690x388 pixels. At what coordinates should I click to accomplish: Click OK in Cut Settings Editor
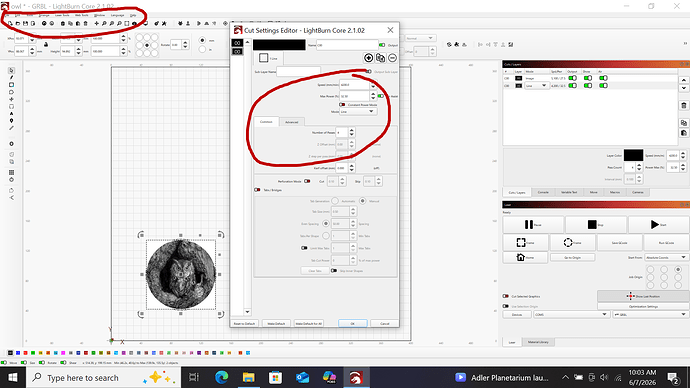pyautogui.click(x=352, y=323)
